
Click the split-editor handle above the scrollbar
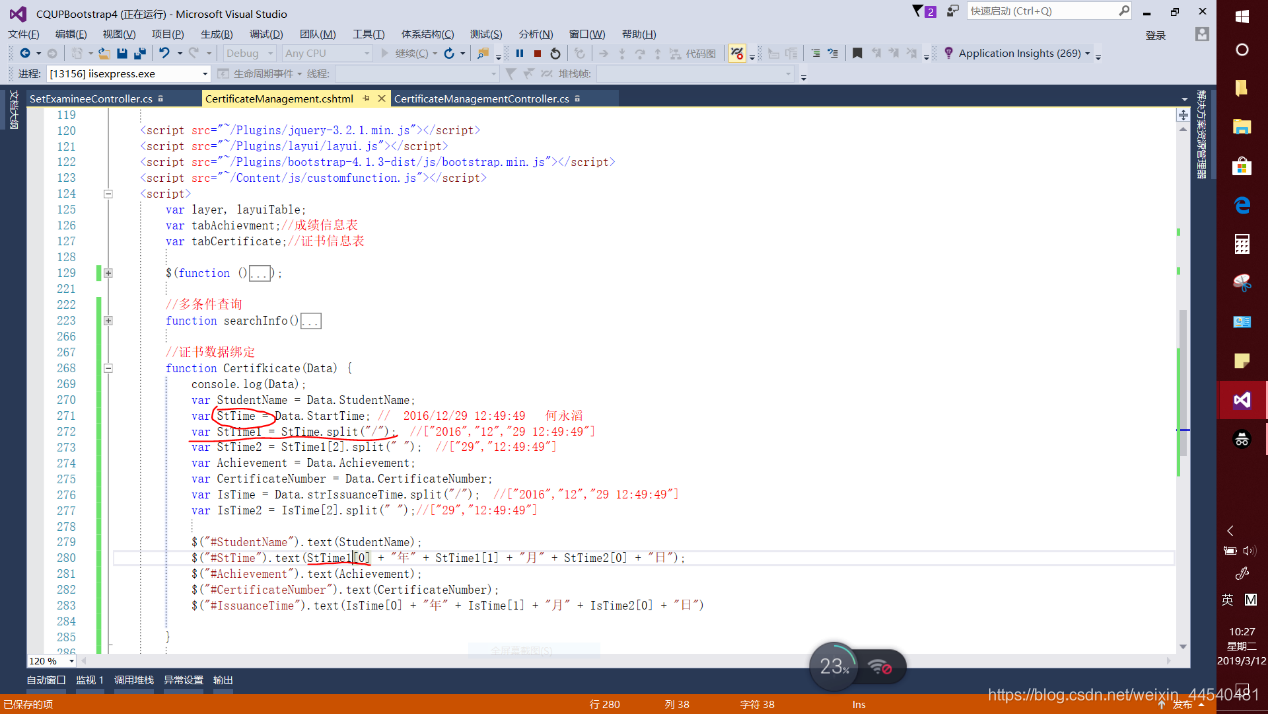click(x=1183, y=115)
